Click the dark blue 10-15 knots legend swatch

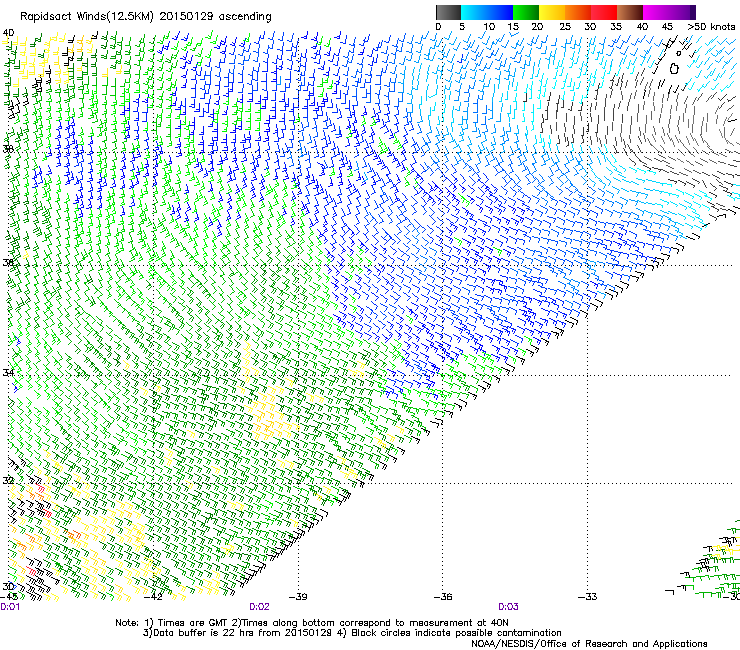(x=500, y=12)
